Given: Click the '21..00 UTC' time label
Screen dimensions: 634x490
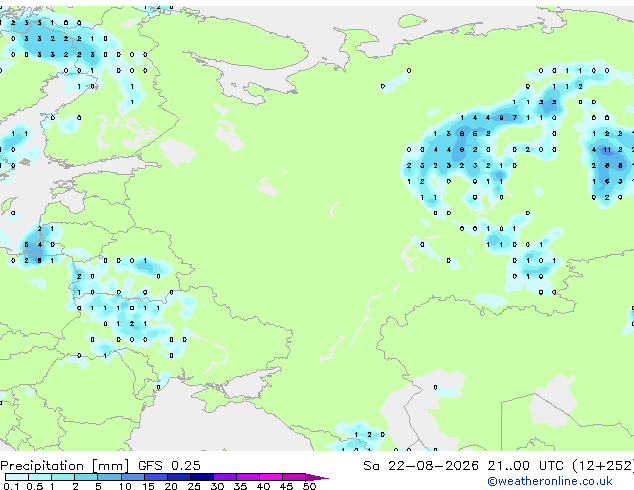Looking at the screenshot, I should [x=525, y=466].
